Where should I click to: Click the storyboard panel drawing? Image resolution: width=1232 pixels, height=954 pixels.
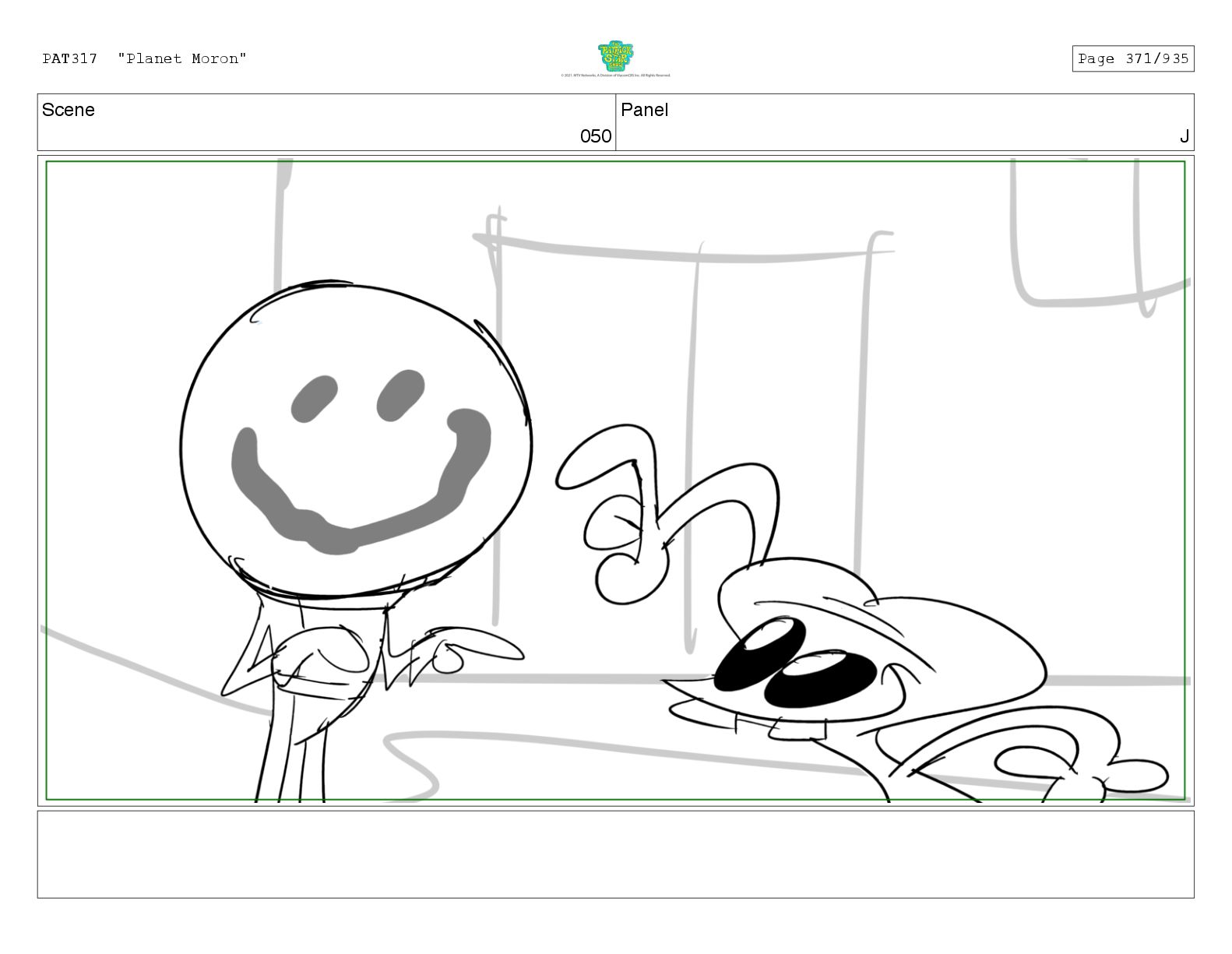615,481
